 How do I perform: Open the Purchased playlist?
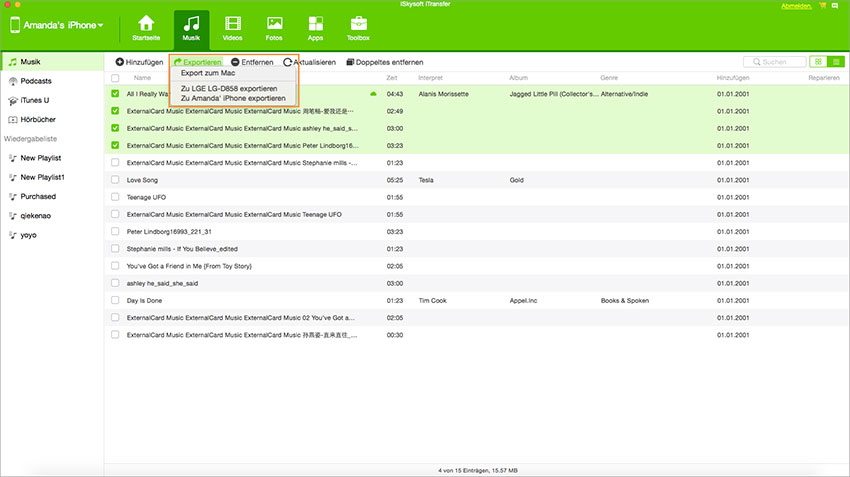coord(52,197)
